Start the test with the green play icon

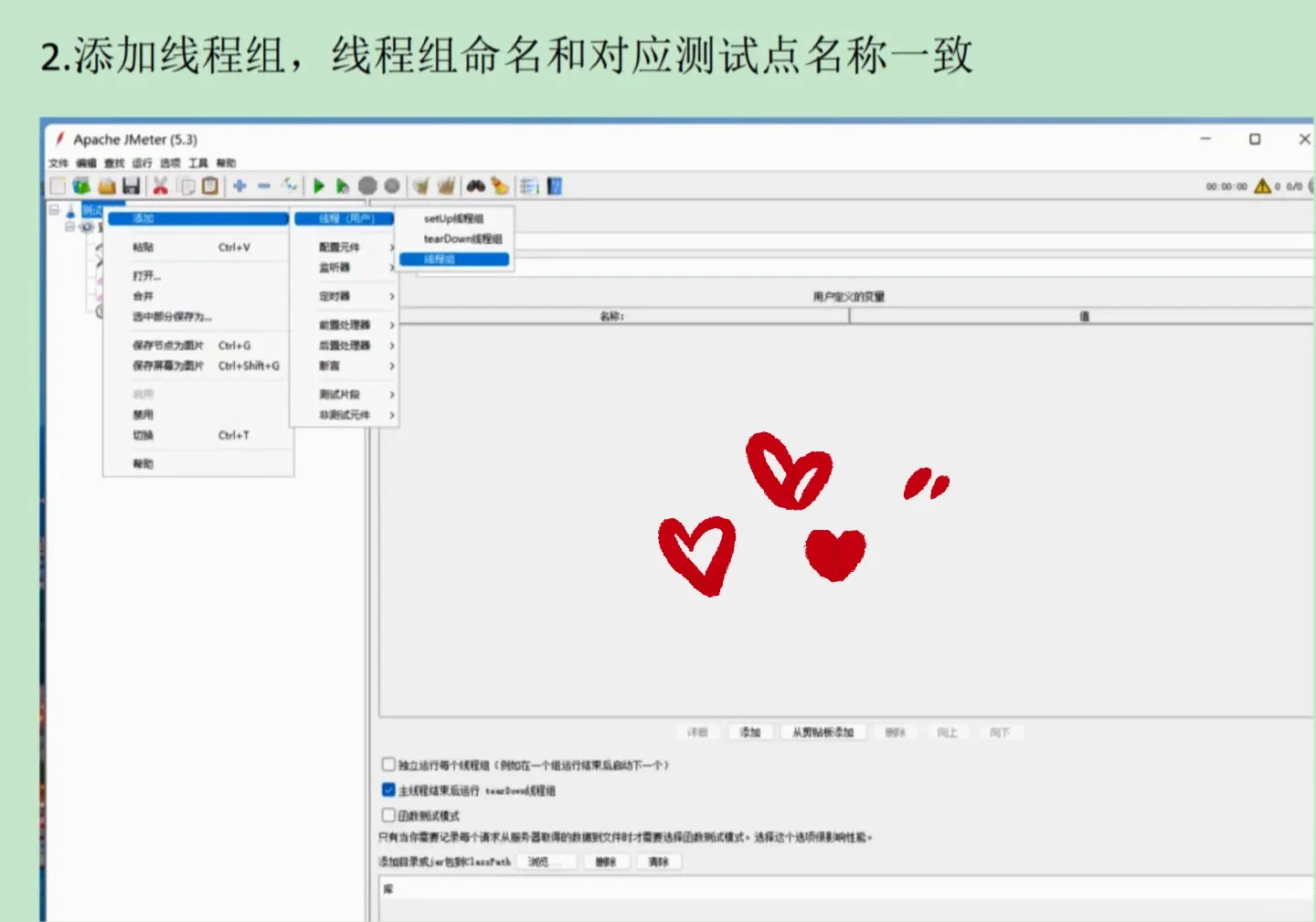coord(319,186)
